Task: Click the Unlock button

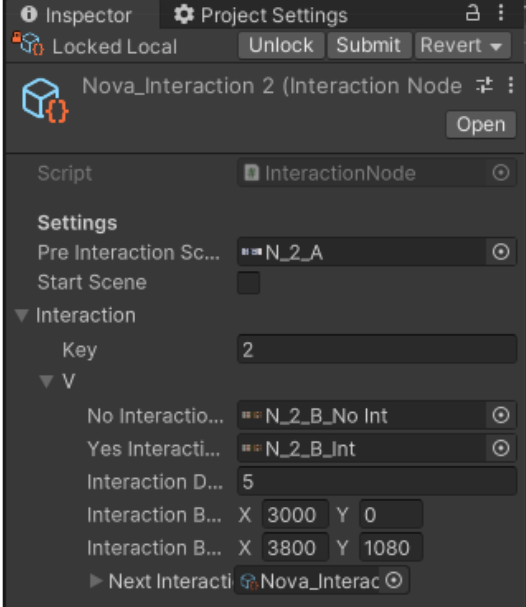Action: pyautogui.click(x=281, y=45)
